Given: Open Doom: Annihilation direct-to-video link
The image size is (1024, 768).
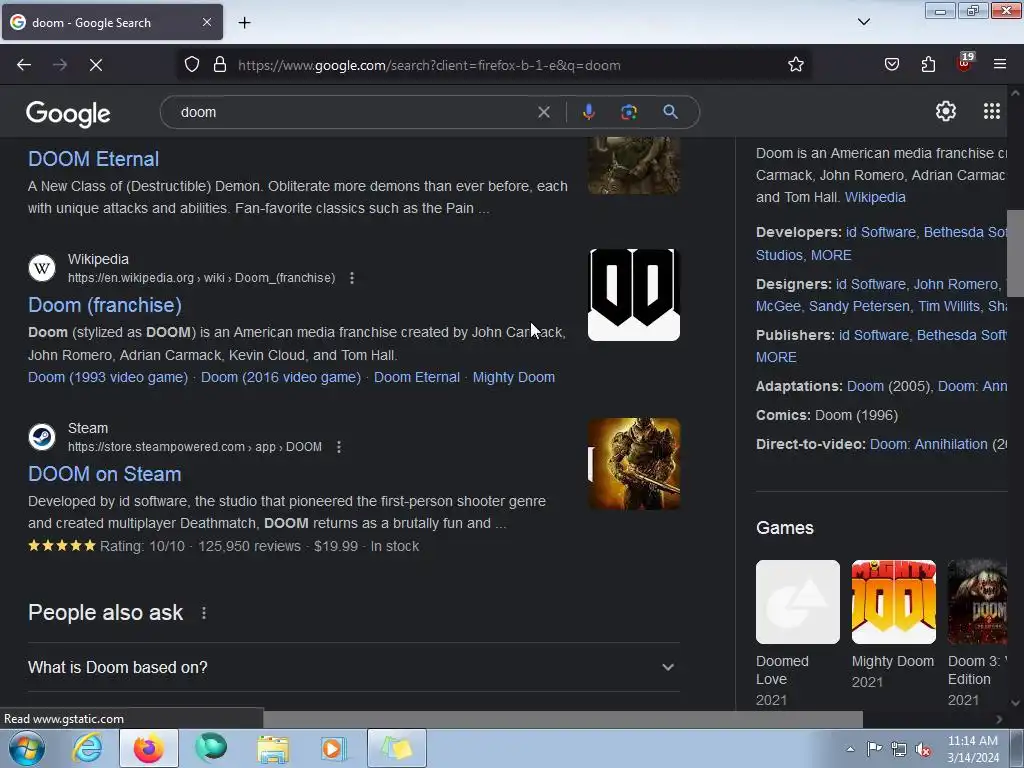Looking at the screenshot, I should pyautogui.click(x=928, y=445).
